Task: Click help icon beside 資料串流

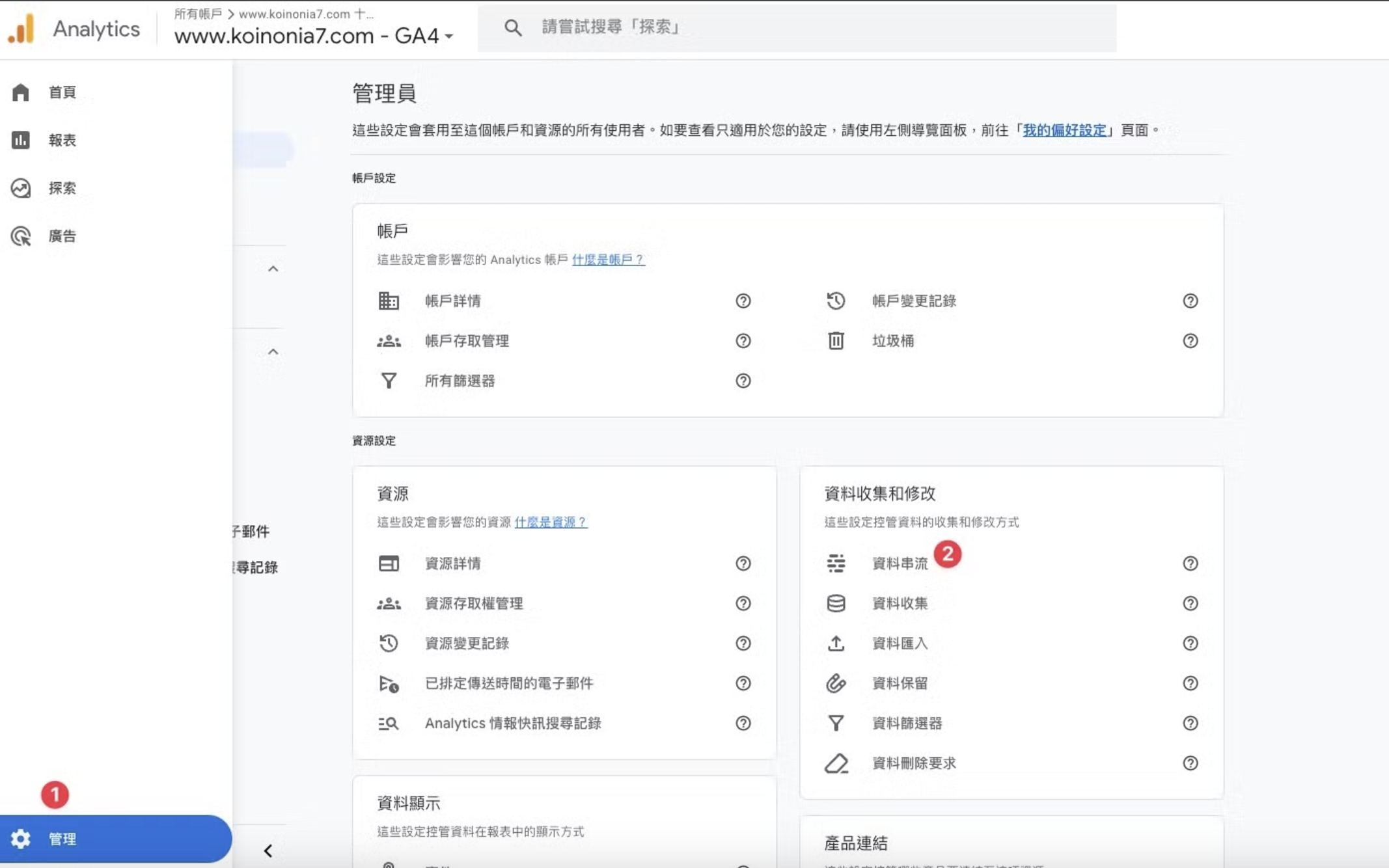Action: point(1190,563)
